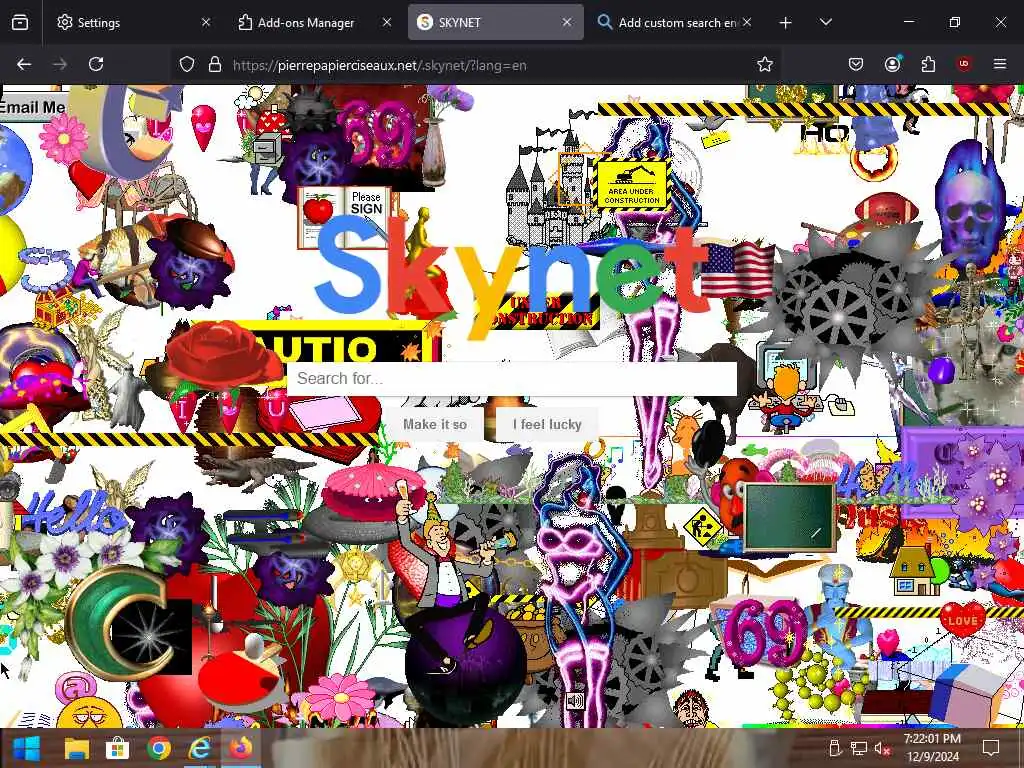1024x768 pixels.
Task: Click the LOVE heart graphic
Action: click(963, 620)
